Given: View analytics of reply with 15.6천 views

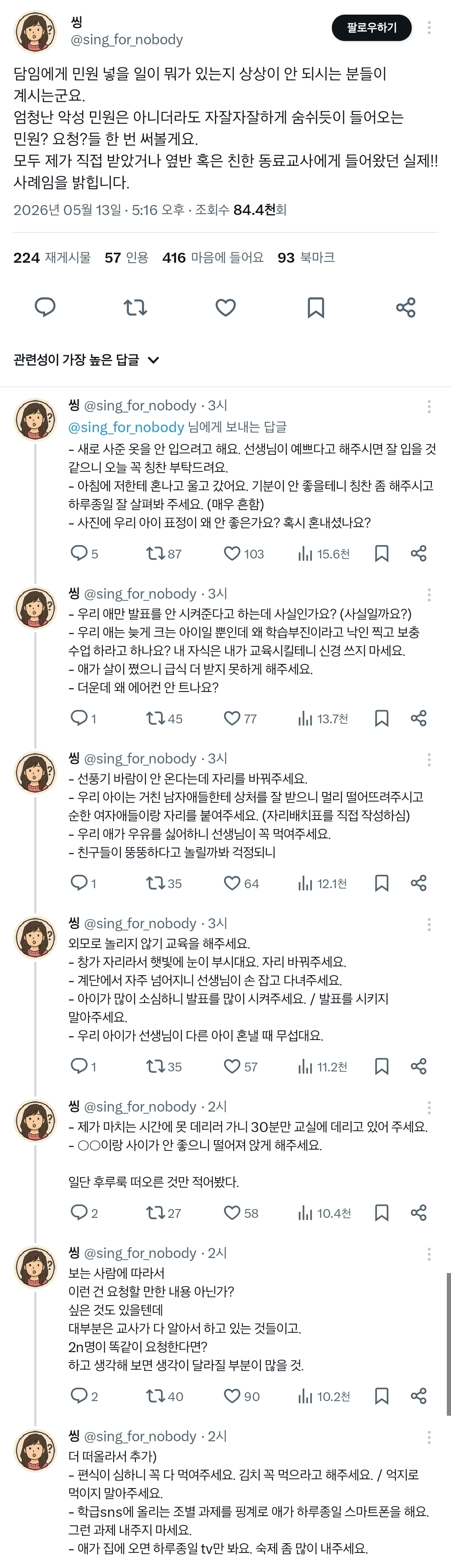Looking at the screenshot, I should [324, 553].
